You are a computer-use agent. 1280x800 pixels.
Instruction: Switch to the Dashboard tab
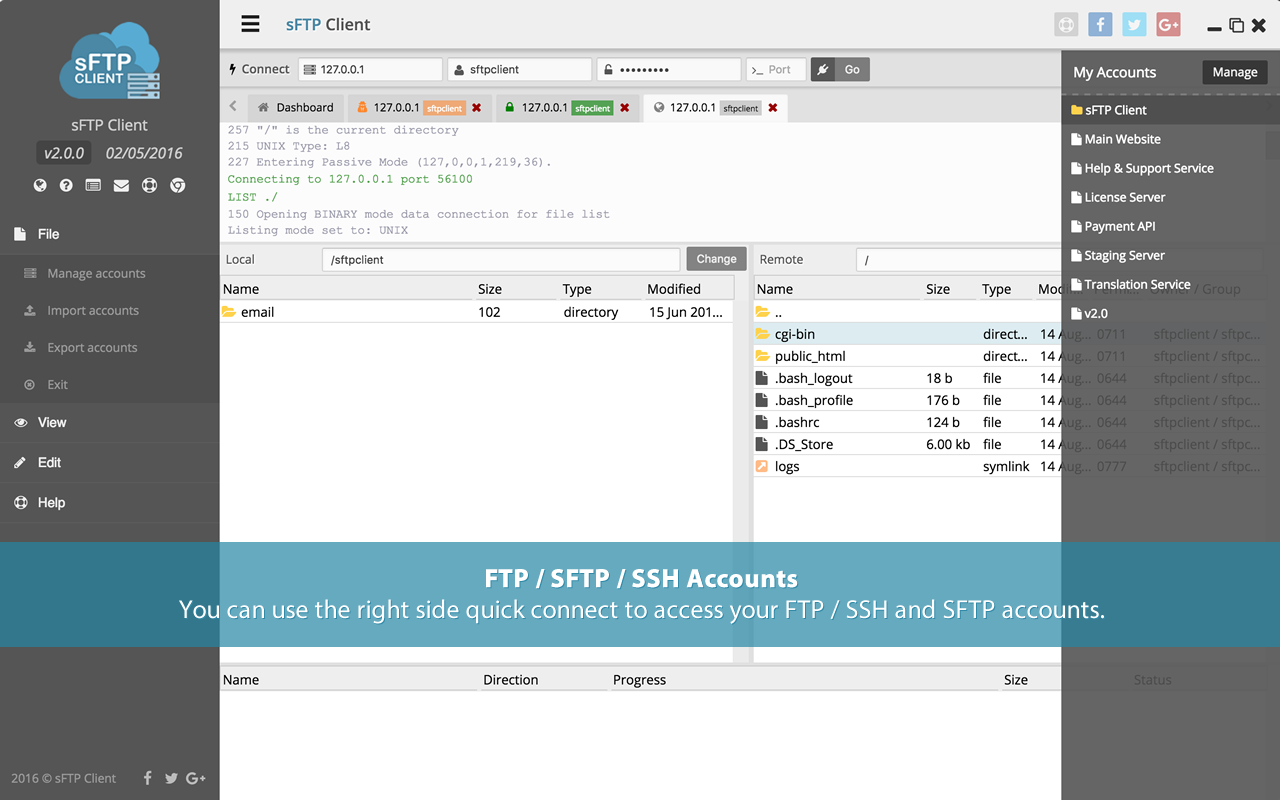point(295,107)
